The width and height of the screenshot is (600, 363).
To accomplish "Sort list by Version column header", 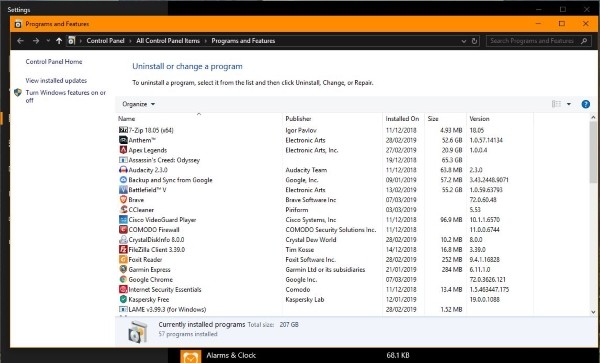I will [x=500, y=119].
